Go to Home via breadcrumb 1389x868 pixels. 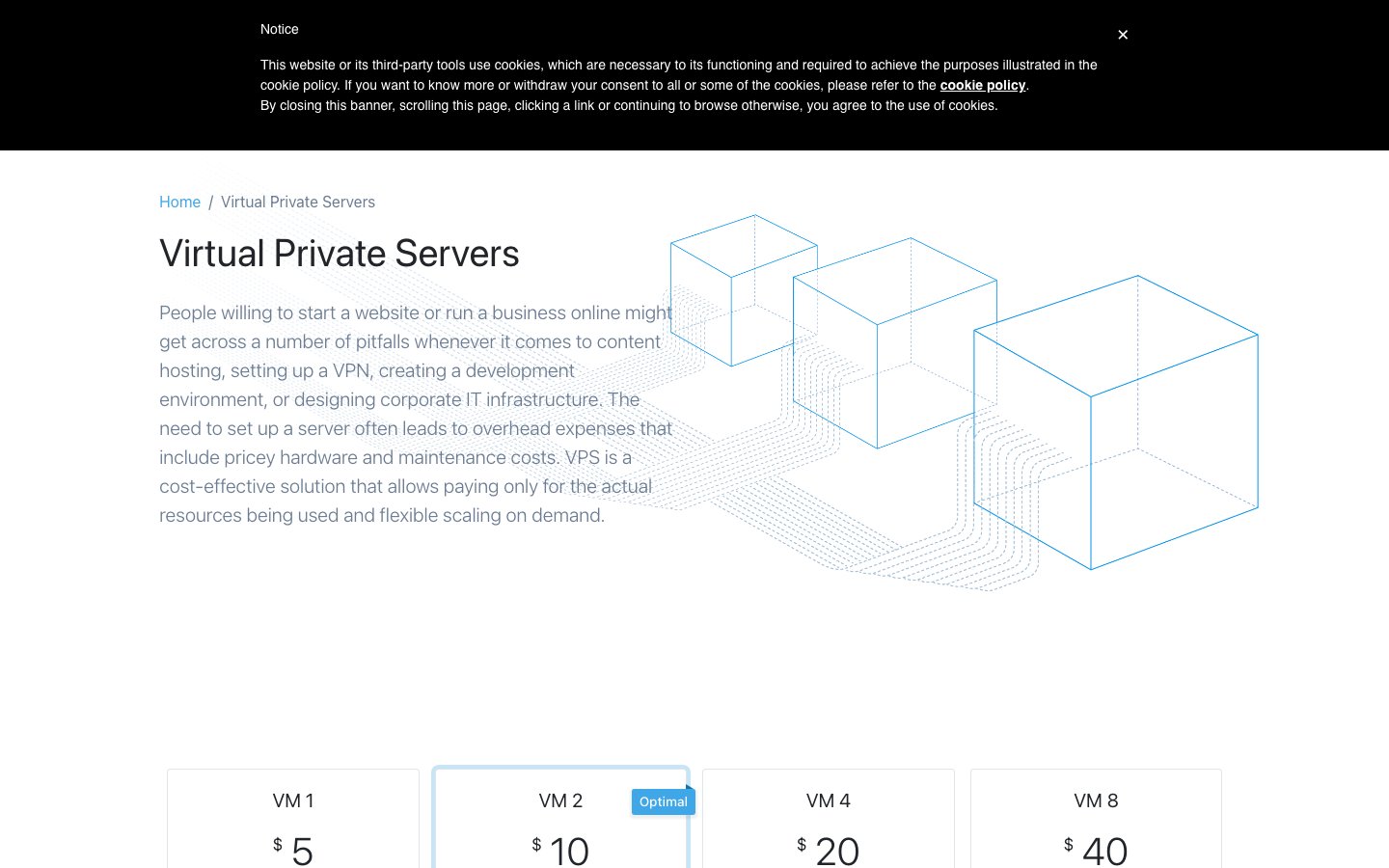pos(179,202)
